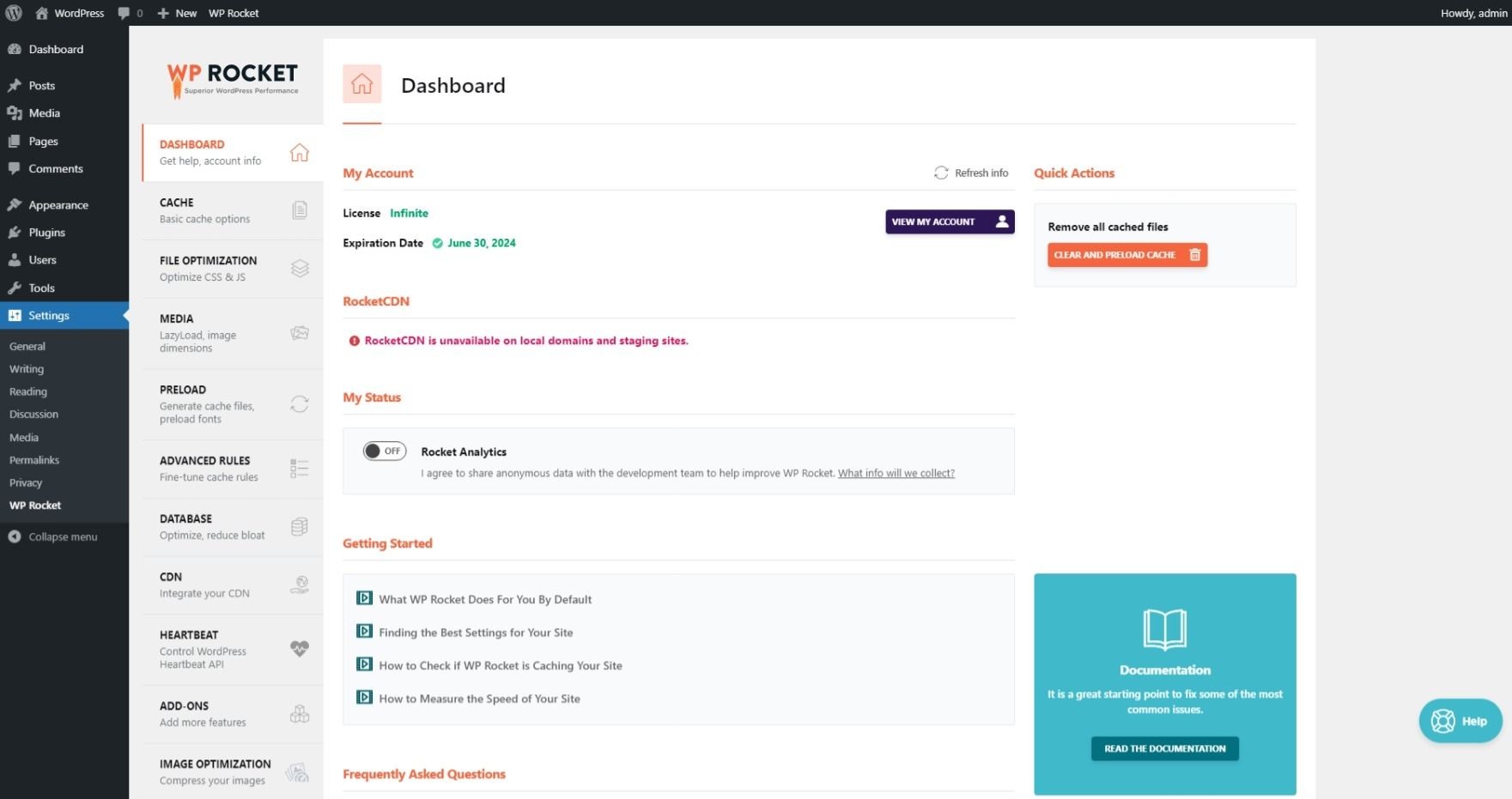Click the Add-ons blocks icon

pyautogui.click(x=299, y=714)
